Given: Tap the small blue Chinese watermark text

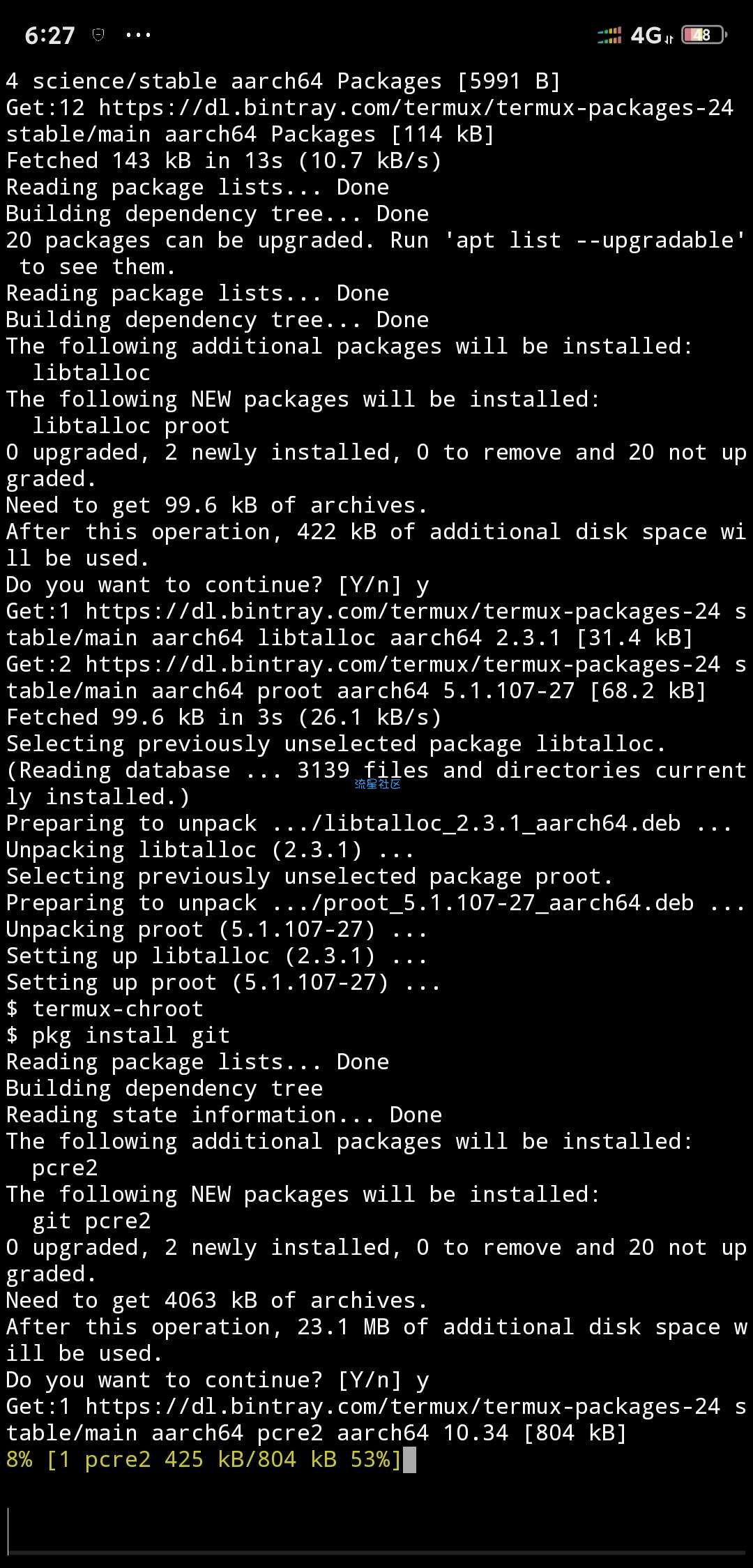Looking at the screenshot, I should click(377, 784).
